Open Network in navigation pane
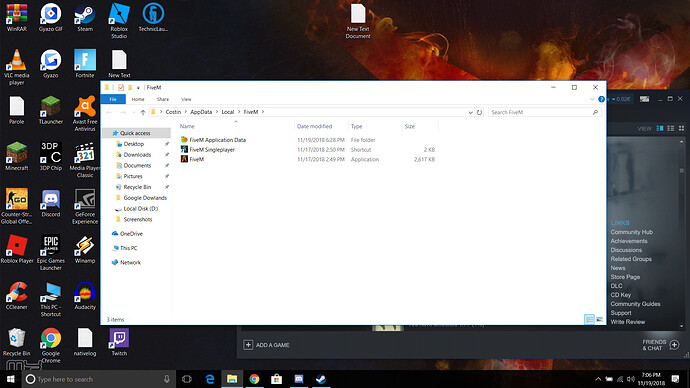This screenshot has width=690, height=388. click(130, 263)
